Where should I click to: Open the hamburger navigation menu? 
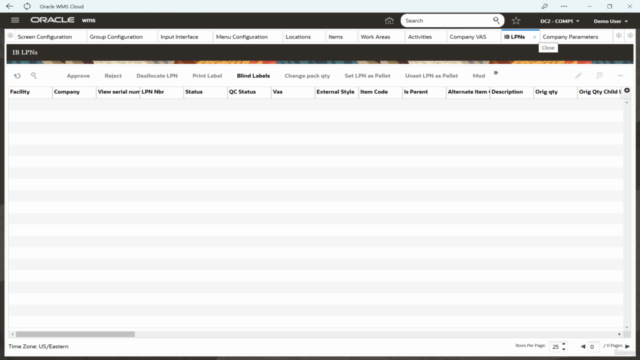[x=15, y=20]
